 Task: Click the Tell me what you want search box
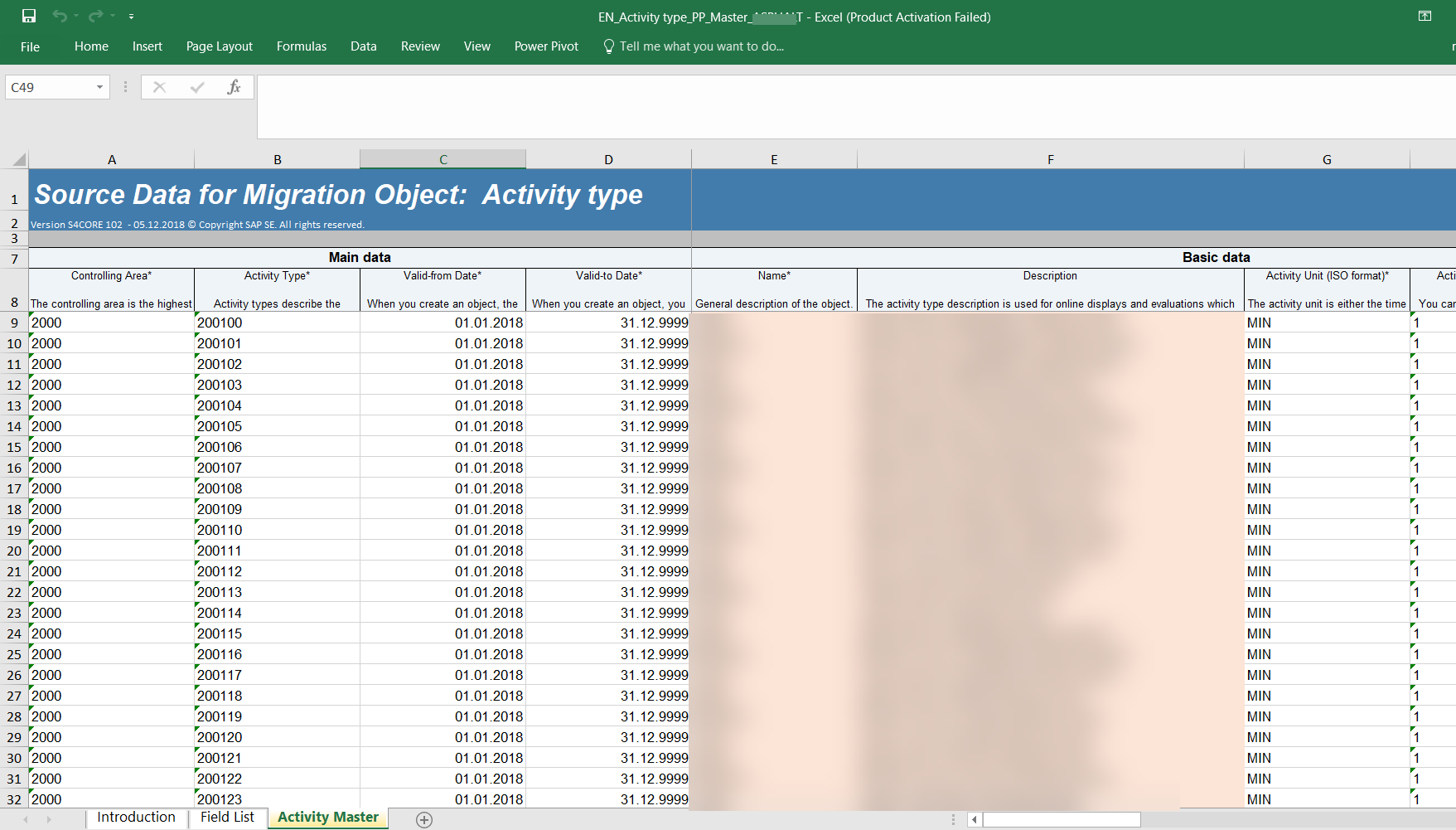701,46
